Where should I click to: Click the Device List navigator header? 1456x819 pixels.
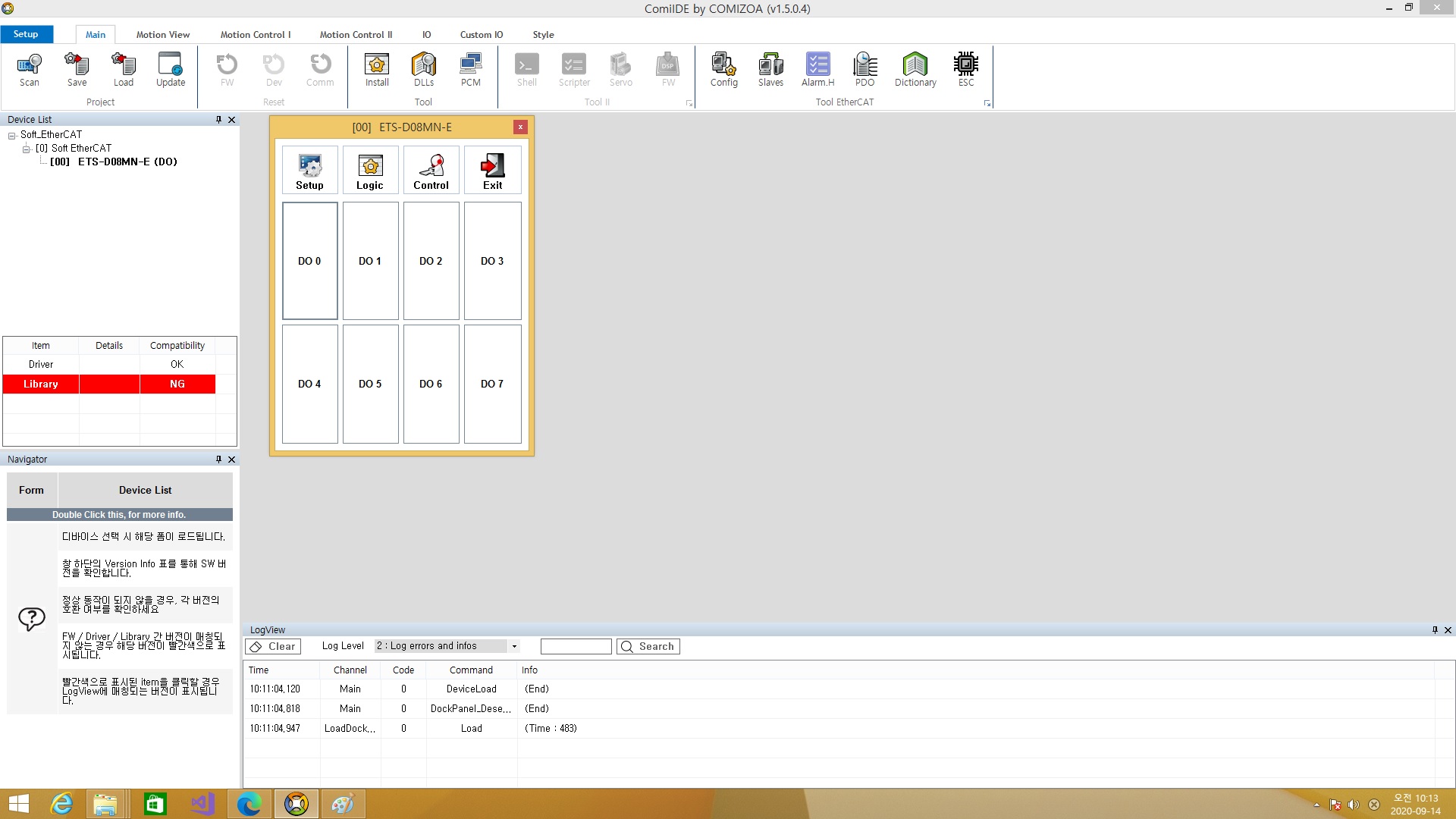[145, 490]
